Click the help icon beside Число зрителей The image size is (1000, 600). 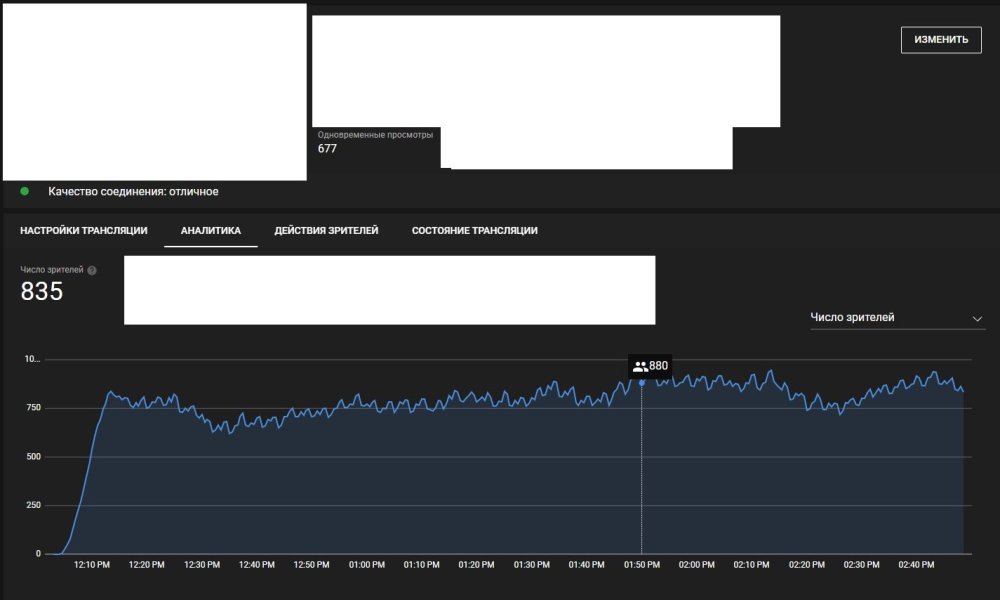point(92,271)
